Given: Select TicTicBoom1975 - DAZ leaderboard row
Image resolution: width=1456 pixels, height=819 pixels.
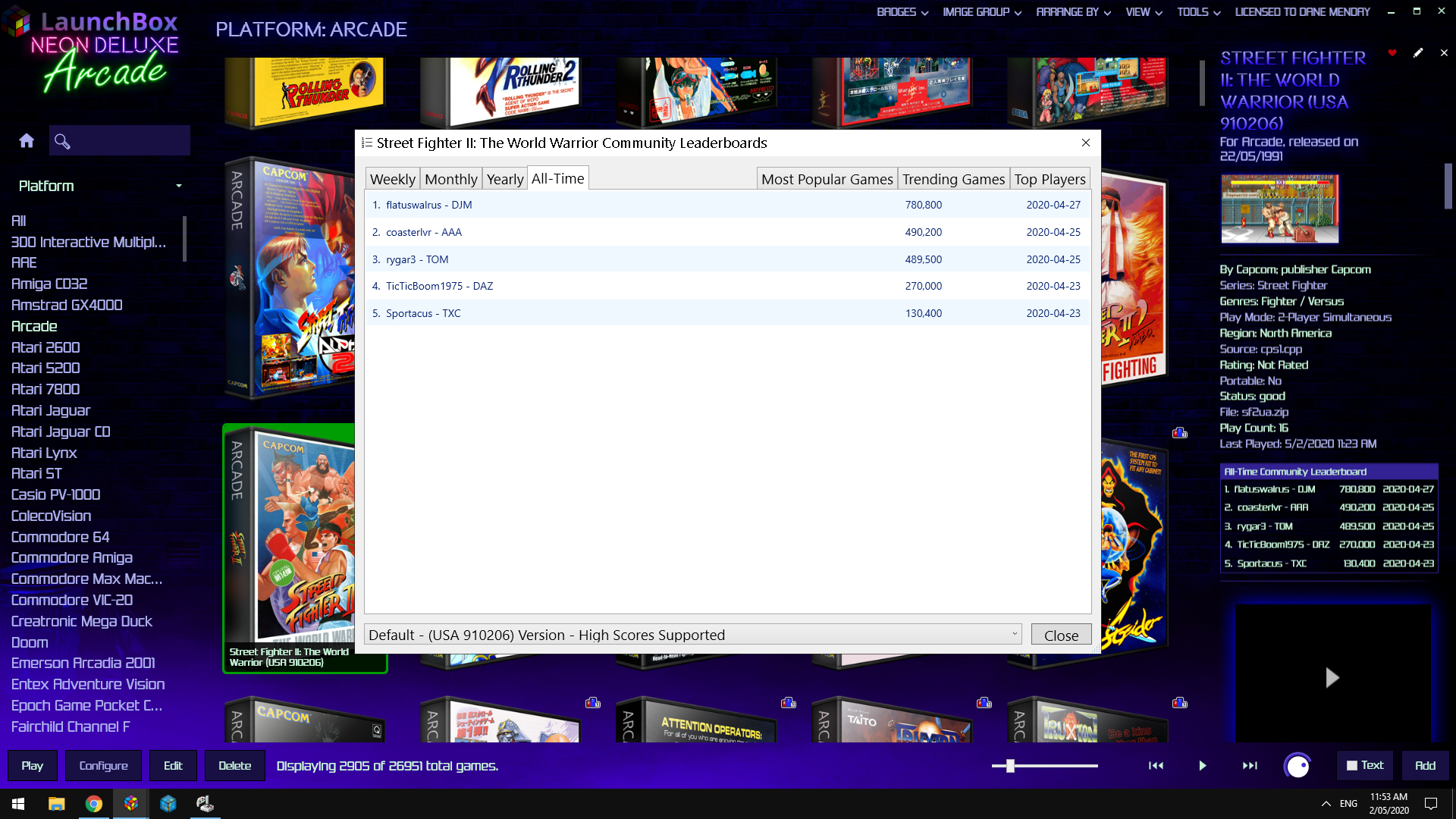Looking at the screenshot, I should 727,286.
